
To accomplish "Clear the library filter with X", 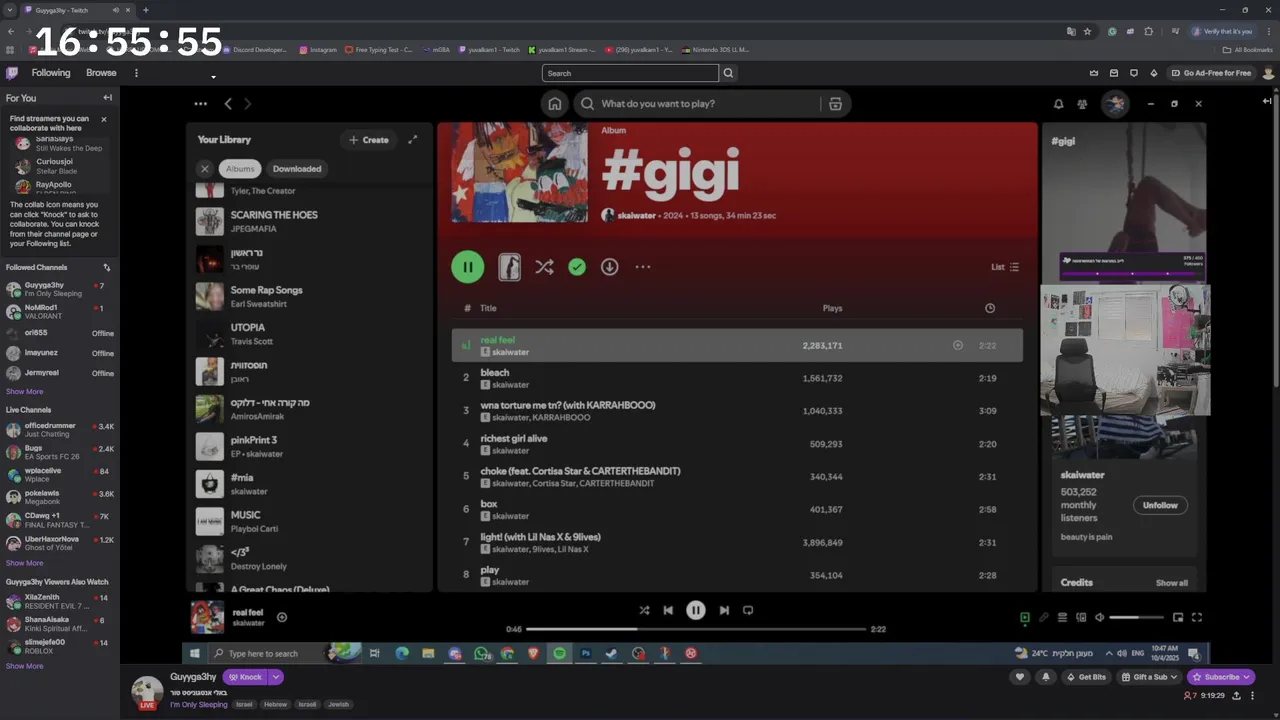I will (x=205, y=169).
